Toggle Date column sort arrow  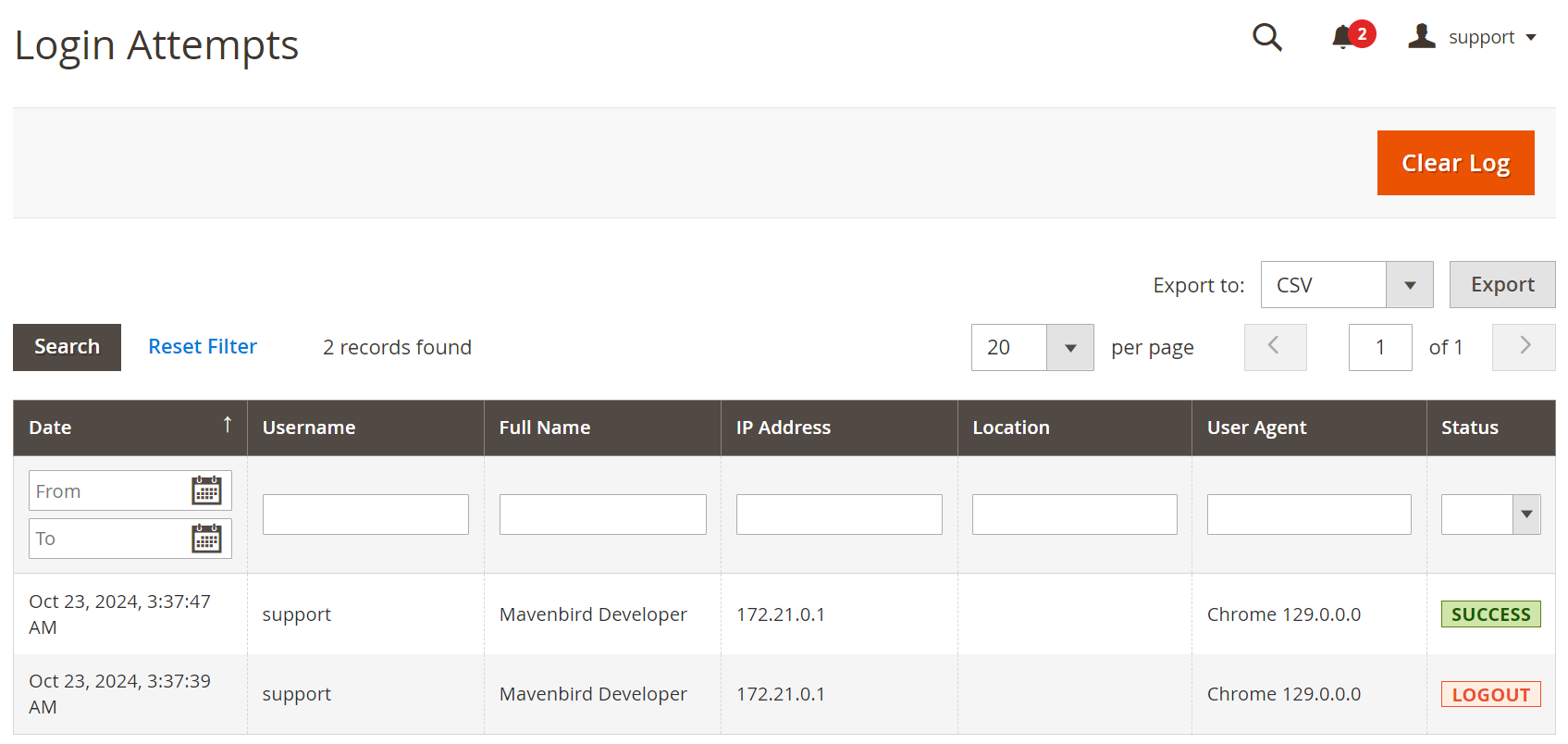pos(228,425)
